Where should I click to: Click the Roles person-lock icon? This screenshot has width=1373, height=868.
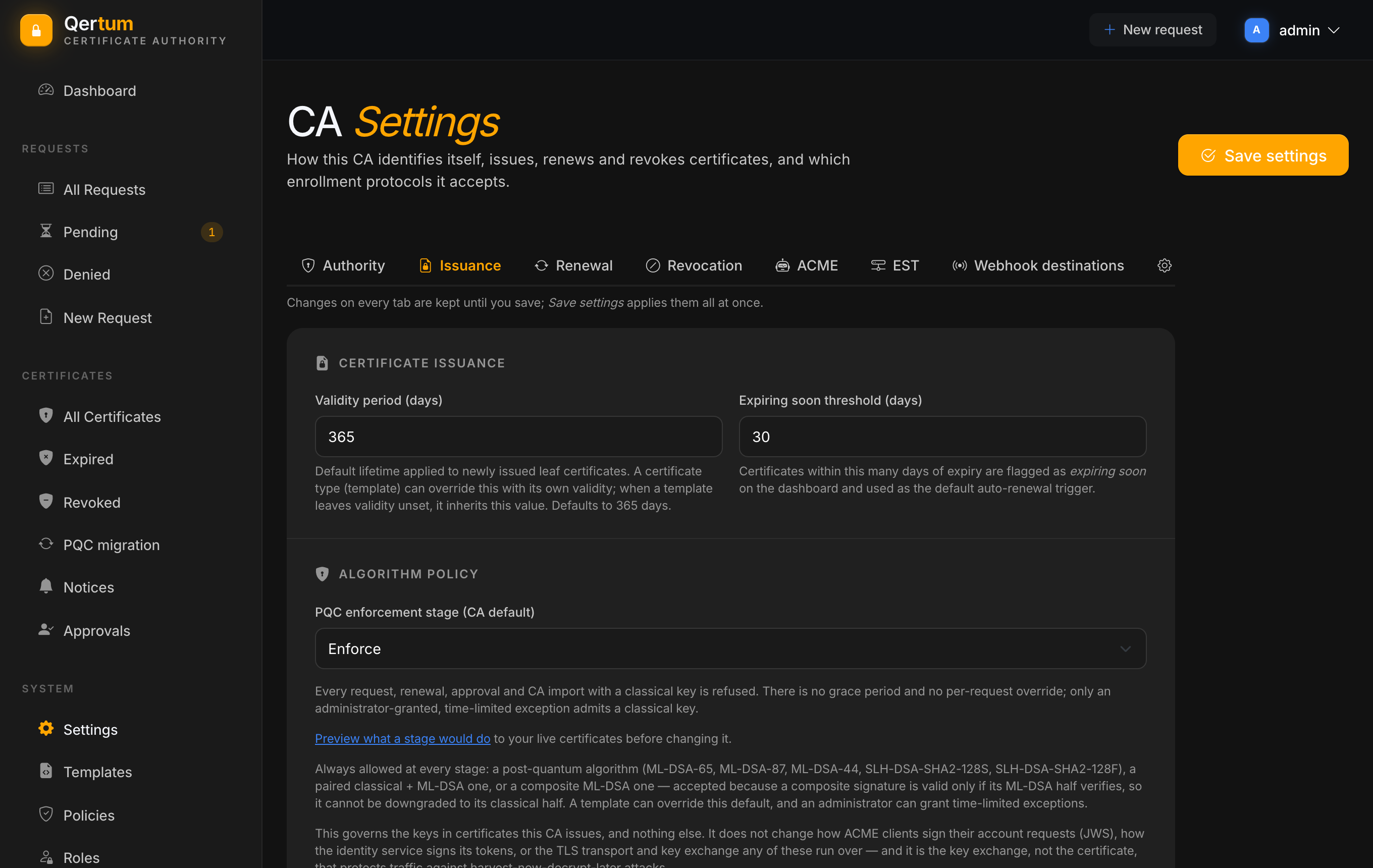coord(45,857)
